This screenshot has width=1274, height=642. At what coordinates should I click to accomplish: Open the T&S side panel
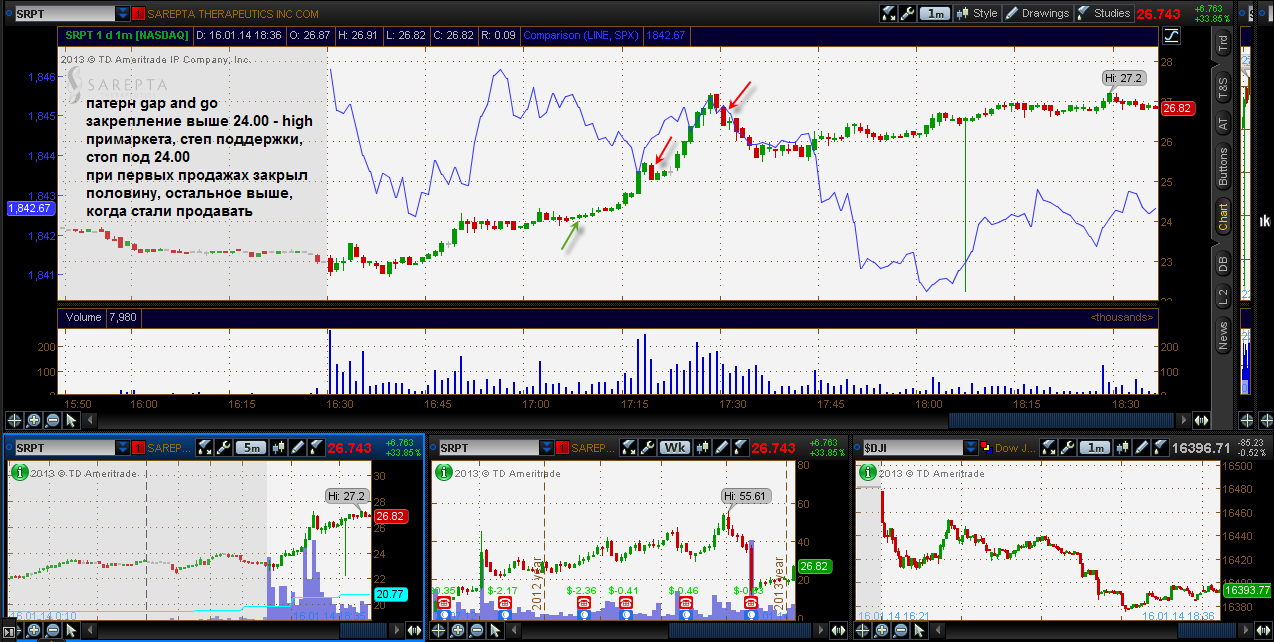1222,87
